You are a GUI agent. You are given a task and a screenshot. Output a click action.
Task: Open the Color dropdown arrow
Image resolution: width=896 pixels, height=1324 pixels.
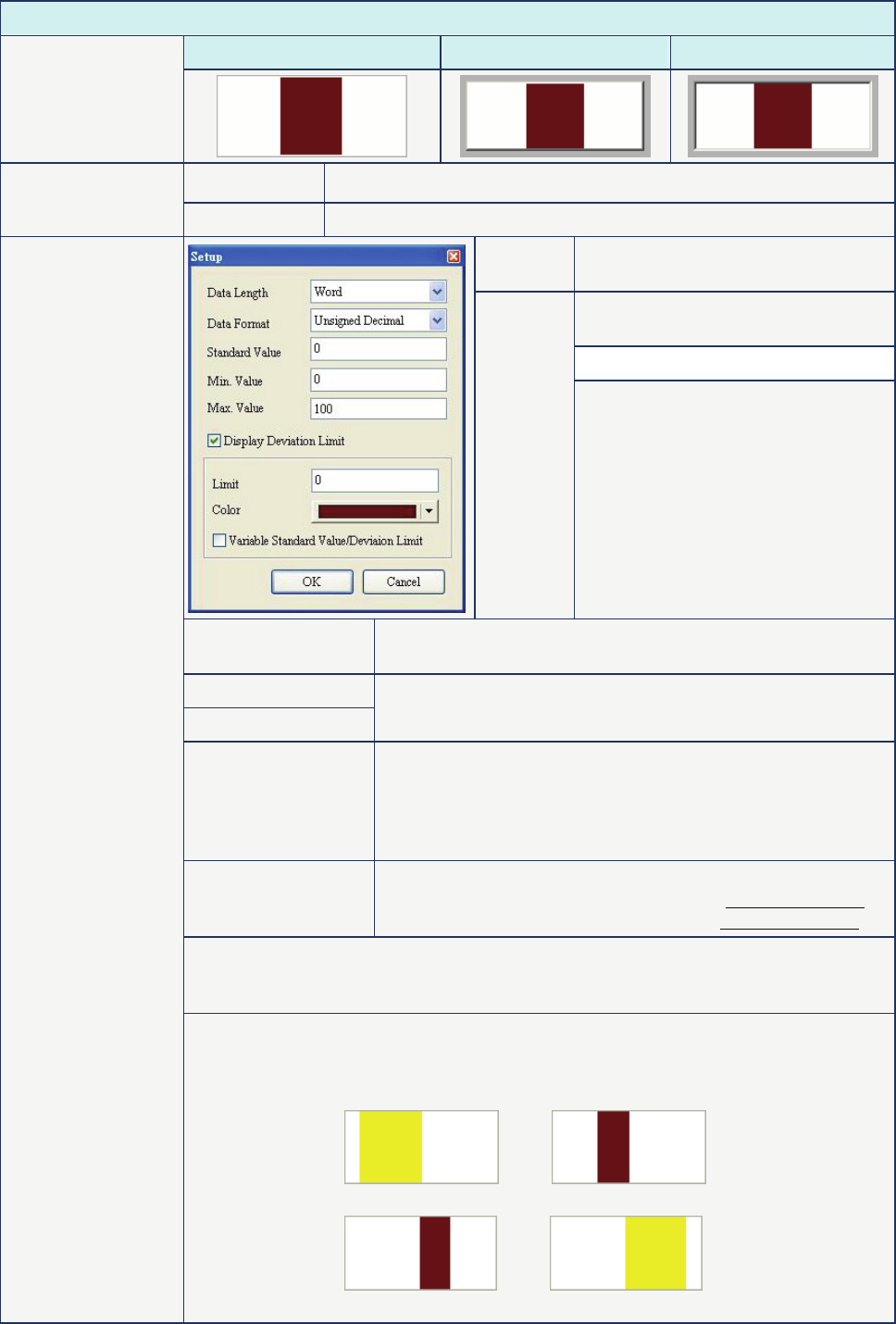tap(429, 511)
